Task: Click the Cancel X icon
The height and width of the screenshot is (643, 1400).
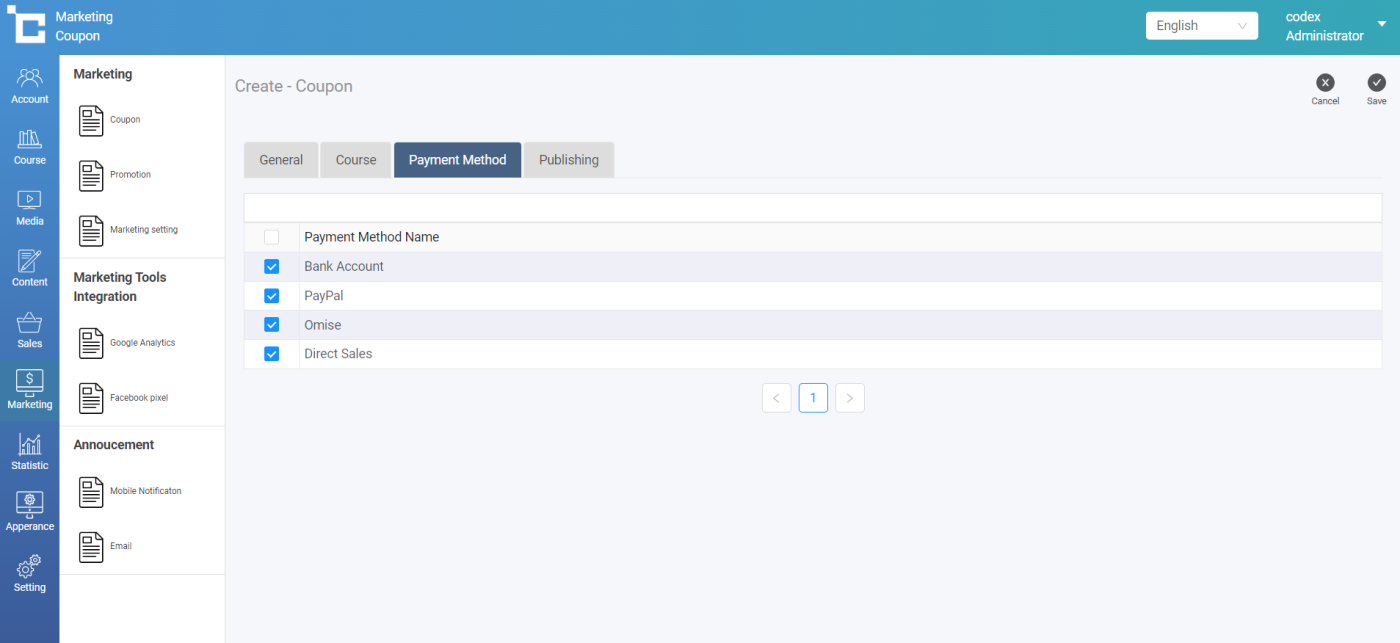Action: pos(1325,84)
